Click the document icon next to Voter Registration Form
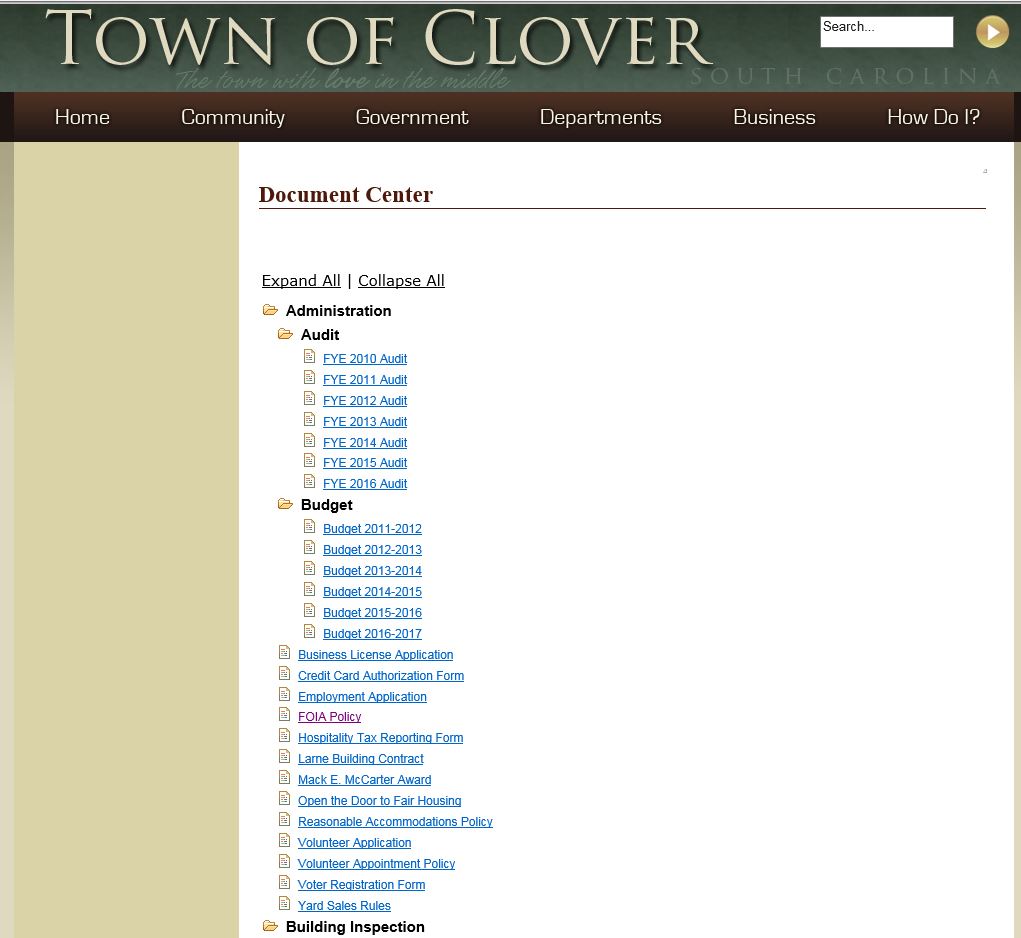 285,882
